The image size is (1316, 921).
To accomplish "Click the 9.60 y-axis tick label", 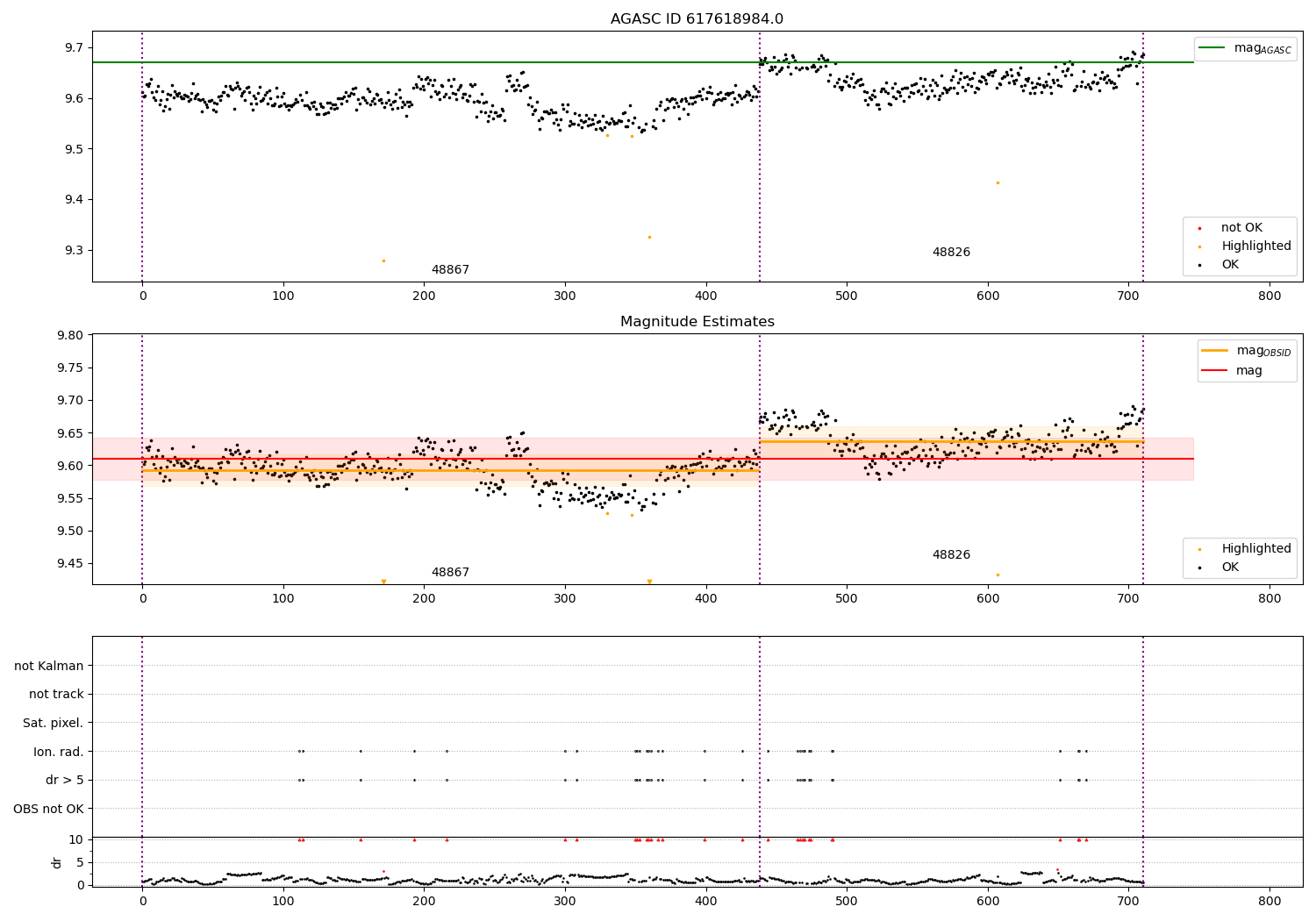I will pyautogui.click(x=69, y=466).
